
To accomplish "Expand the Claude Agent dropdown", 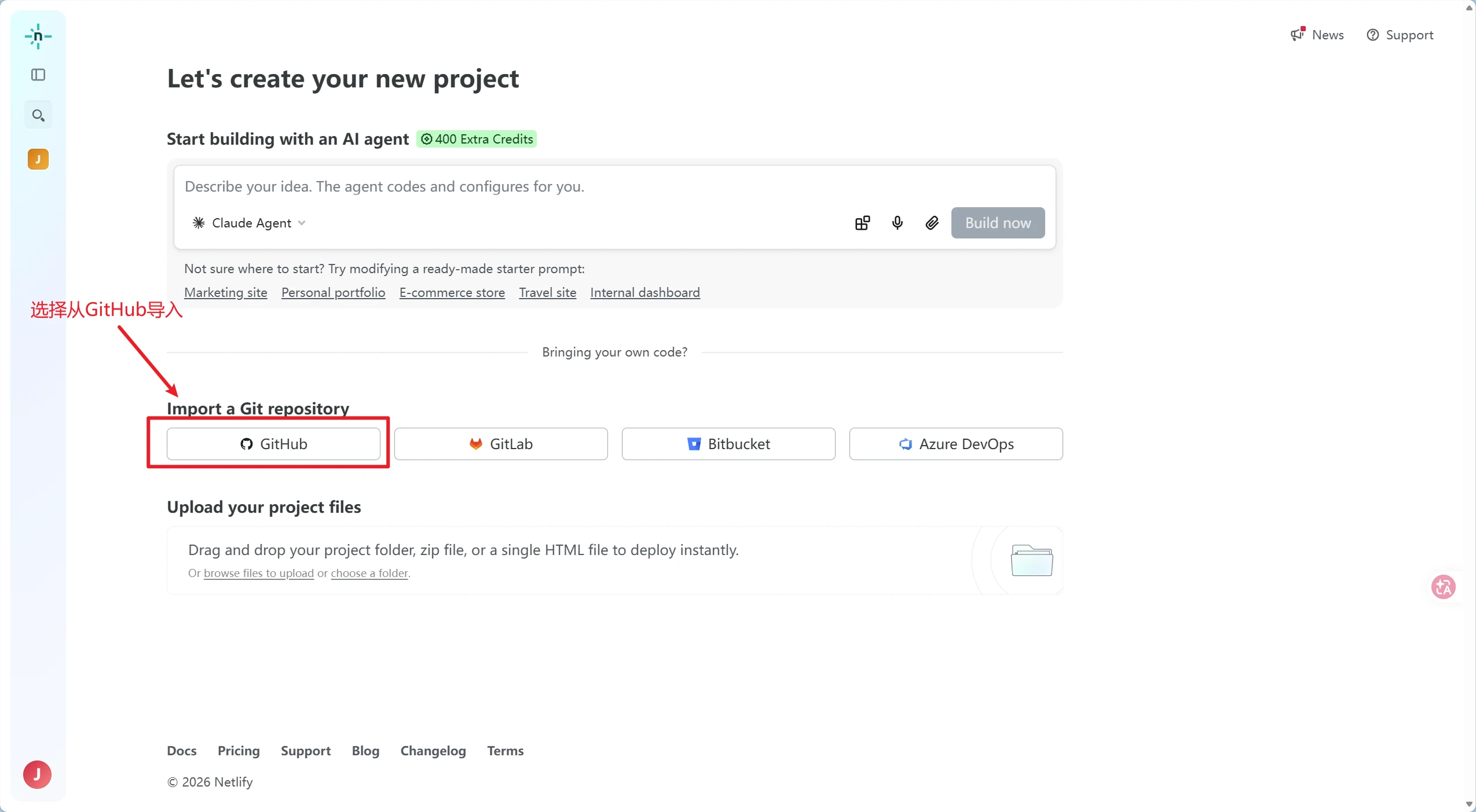I will 249,223.
